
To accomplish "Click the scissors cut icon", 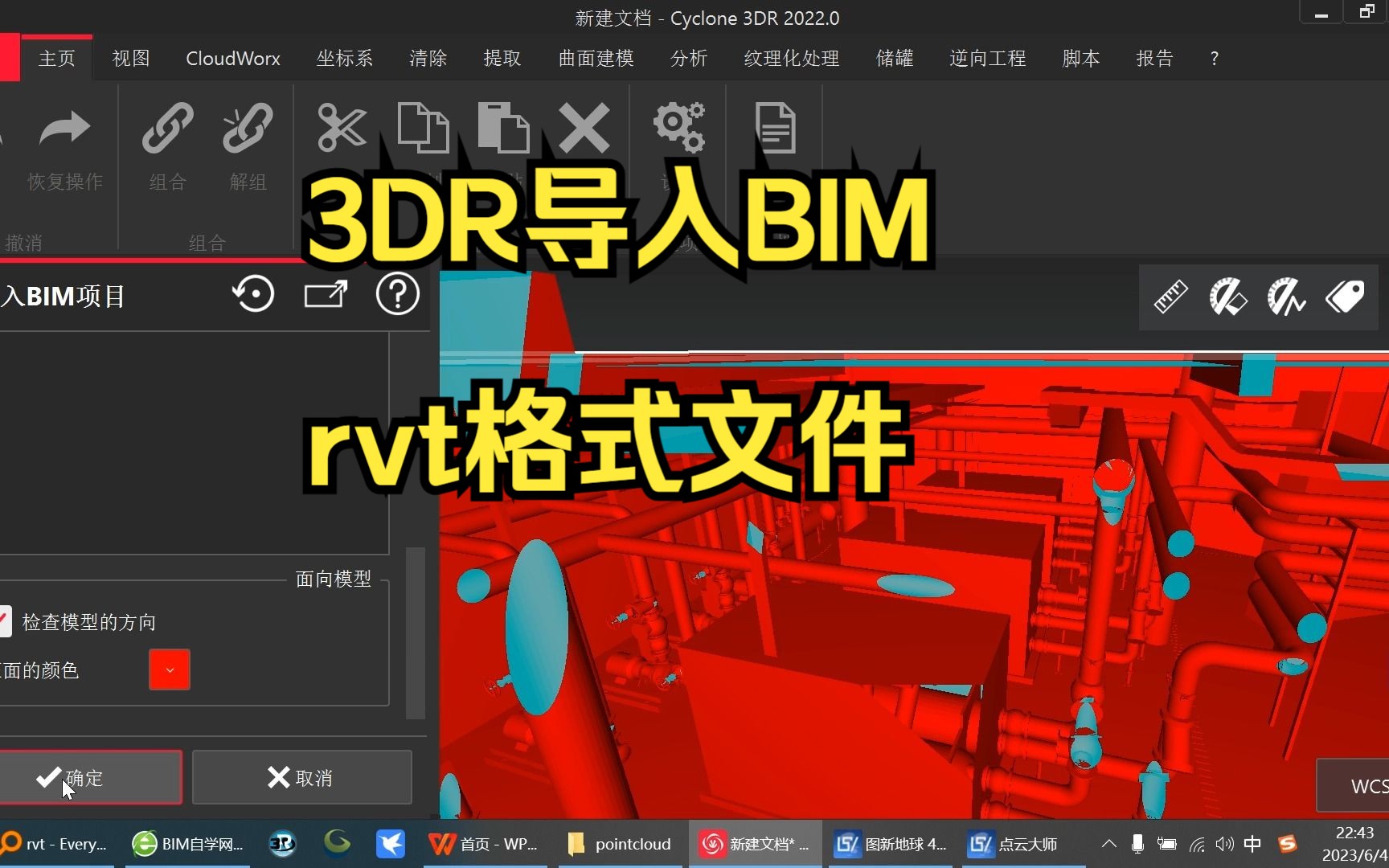I will click(342, 127).
